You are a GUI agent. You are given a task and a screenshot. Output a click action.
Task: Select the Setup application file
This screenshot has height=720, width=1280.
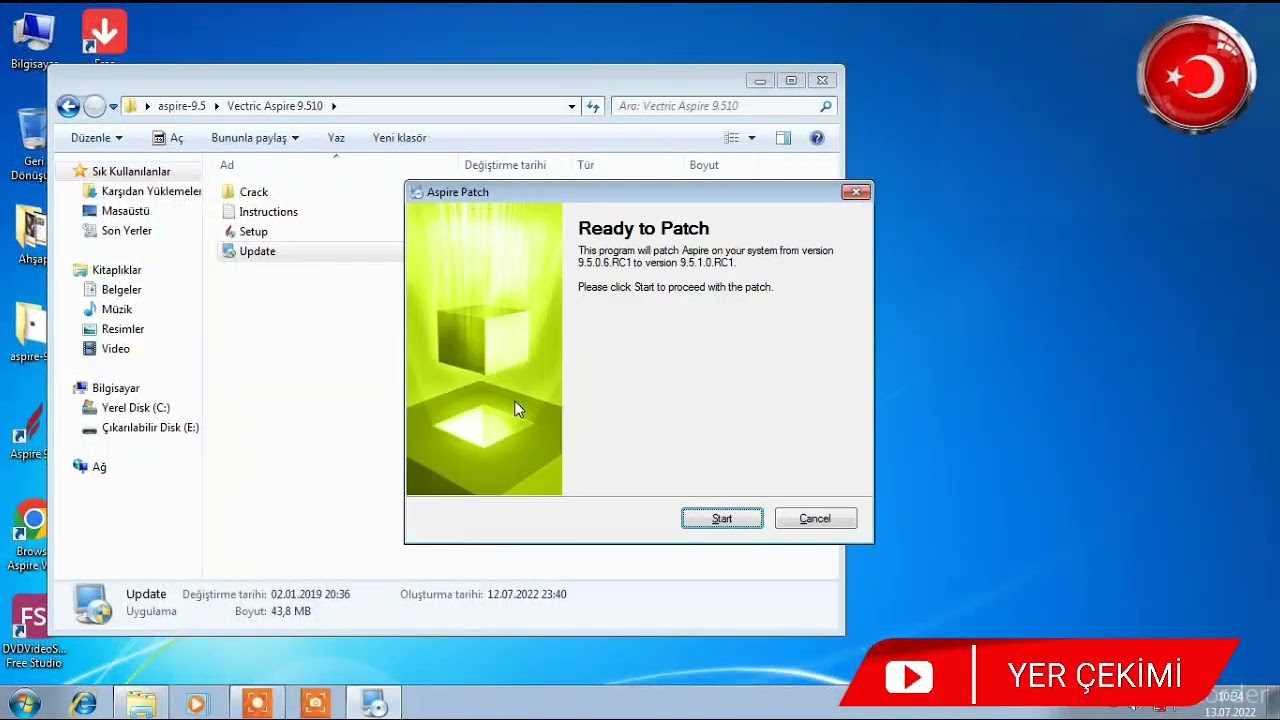click(253, 231)
